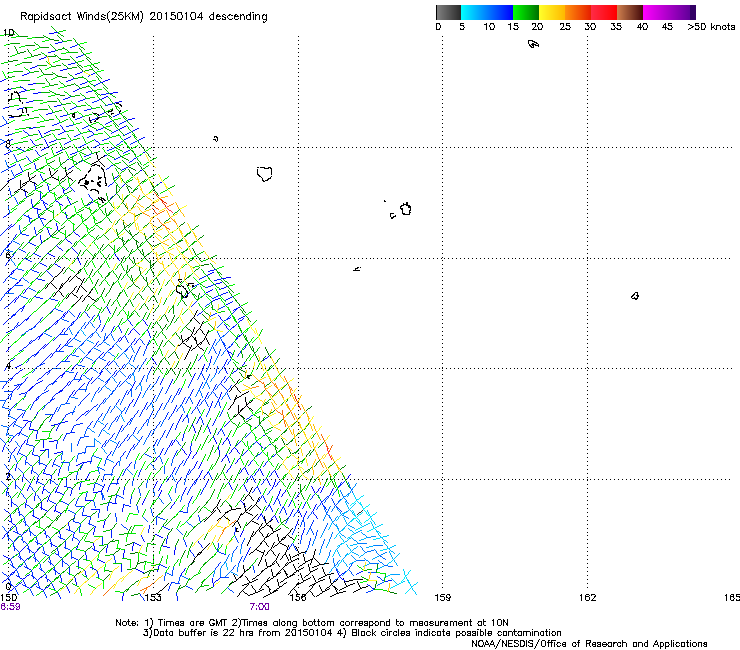
Task: Click the '10' legend tick label
Action: [489, 27]
